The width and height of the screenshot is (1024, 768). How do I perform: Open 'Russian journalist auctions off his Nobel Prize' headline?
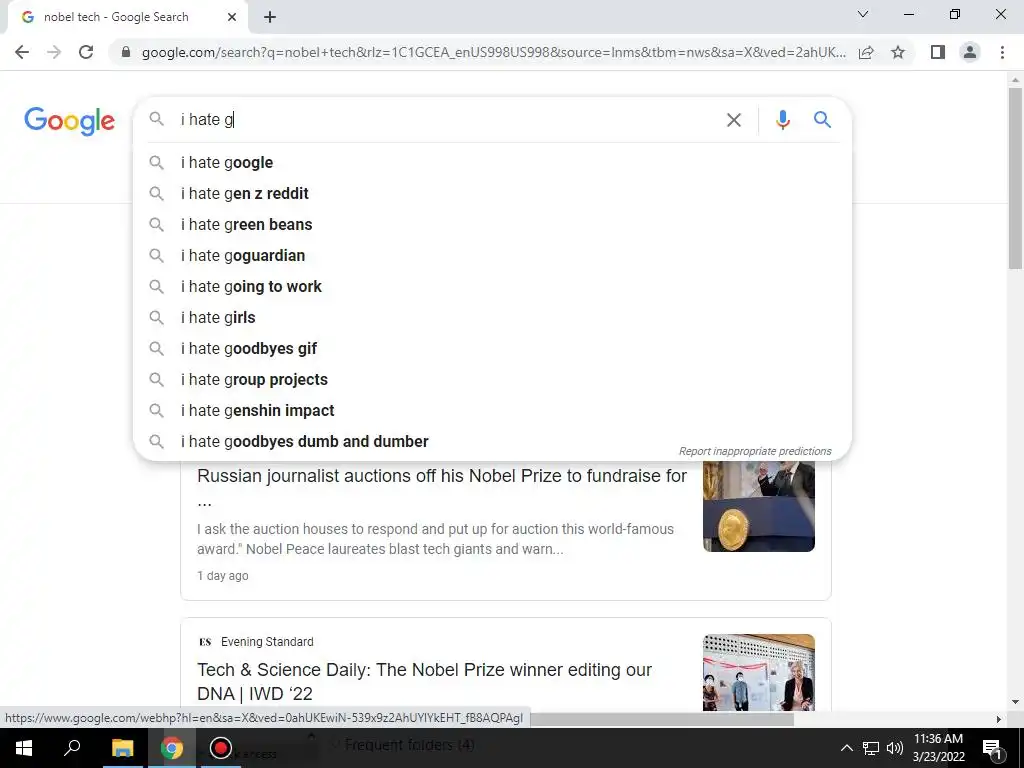click(441, 488)
